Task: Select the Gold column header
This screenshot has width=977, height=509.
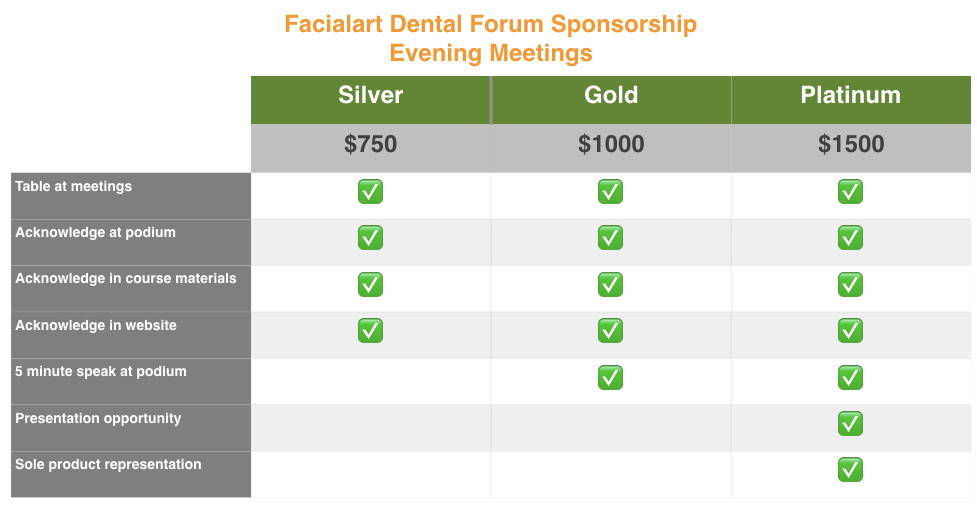Action: (610, 96)
